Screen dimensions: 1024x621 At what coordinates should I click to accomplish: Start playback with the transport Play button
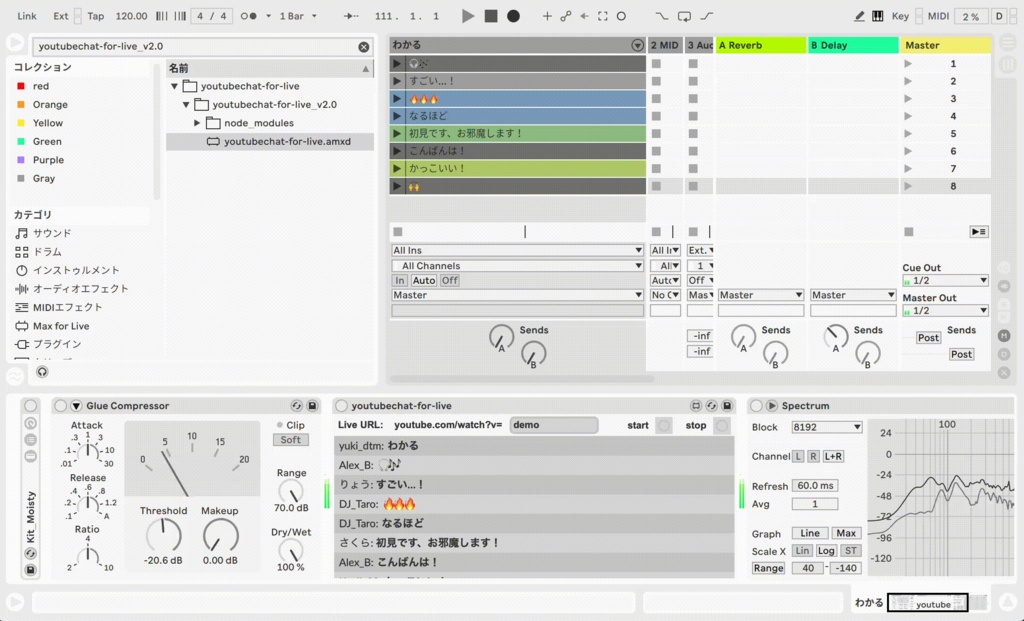click(x=468, y=16)
